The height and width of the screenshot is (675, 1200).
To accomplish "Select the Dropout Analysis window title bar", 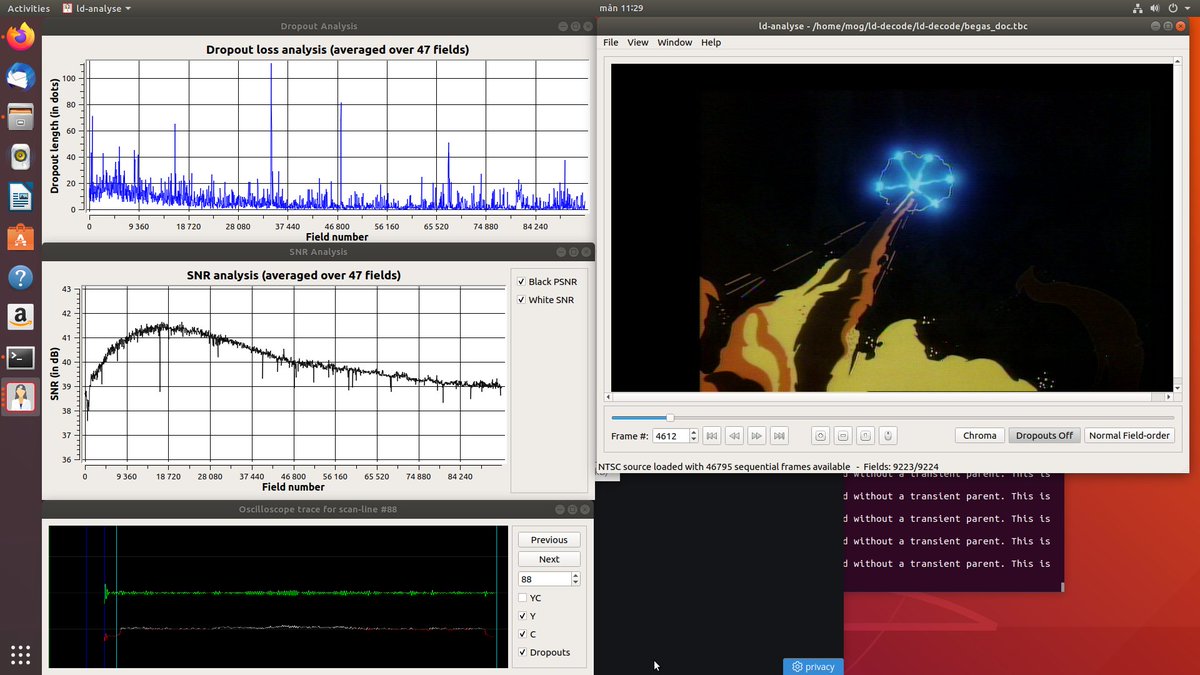I will pos(318,26).
